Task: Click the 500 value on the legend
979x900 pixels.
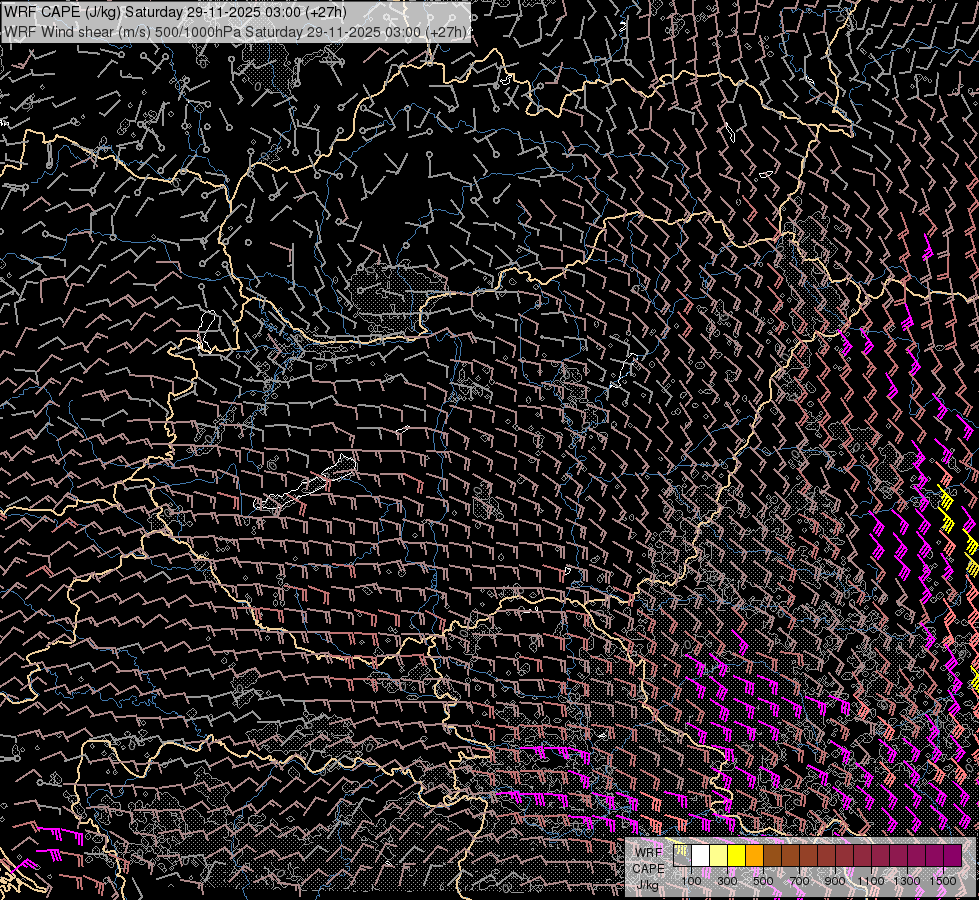Action: pos(763,880)
